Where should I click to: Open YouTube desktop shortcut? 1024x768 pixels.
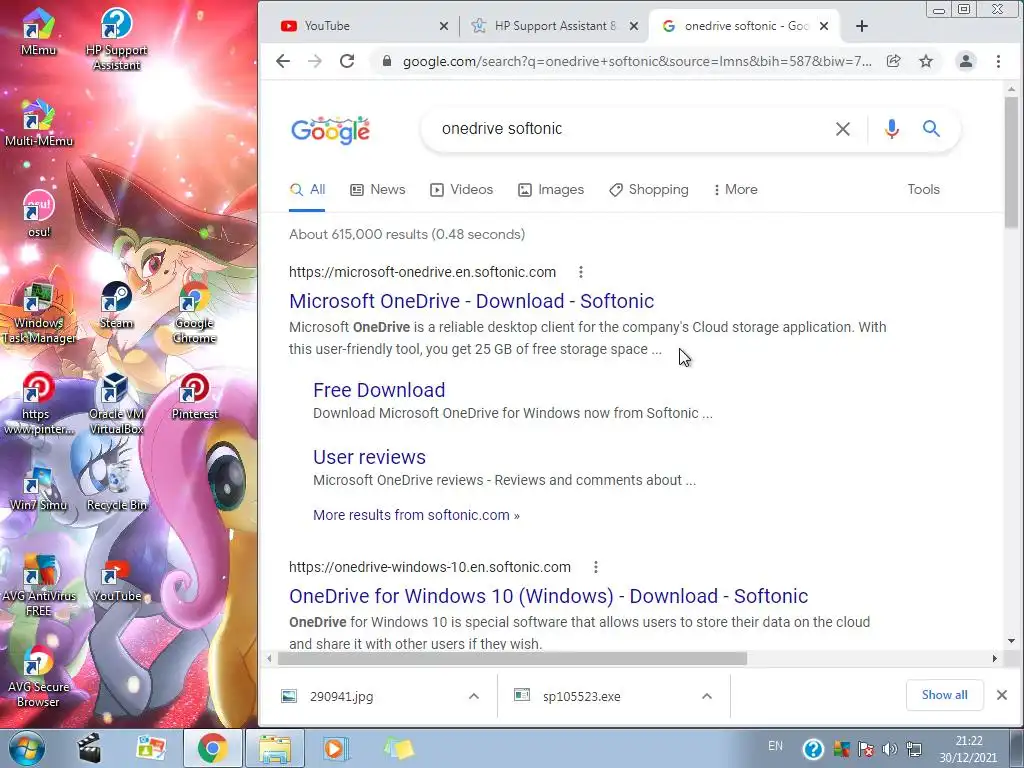tap(116, 579)
